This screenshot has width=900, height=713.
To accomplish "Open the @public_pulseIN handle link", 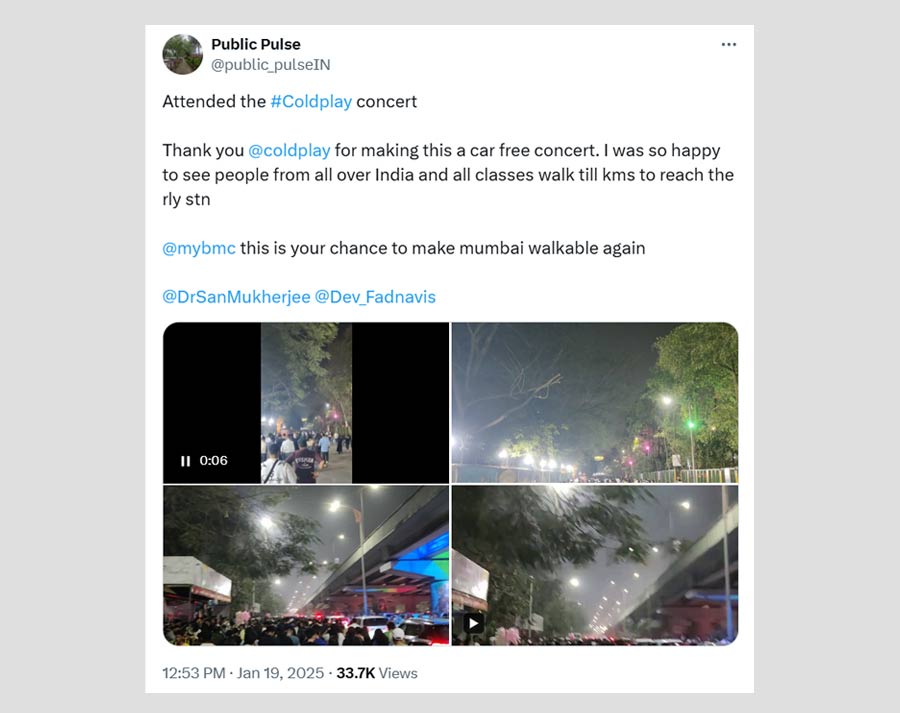I will click(x=270, y=65).
